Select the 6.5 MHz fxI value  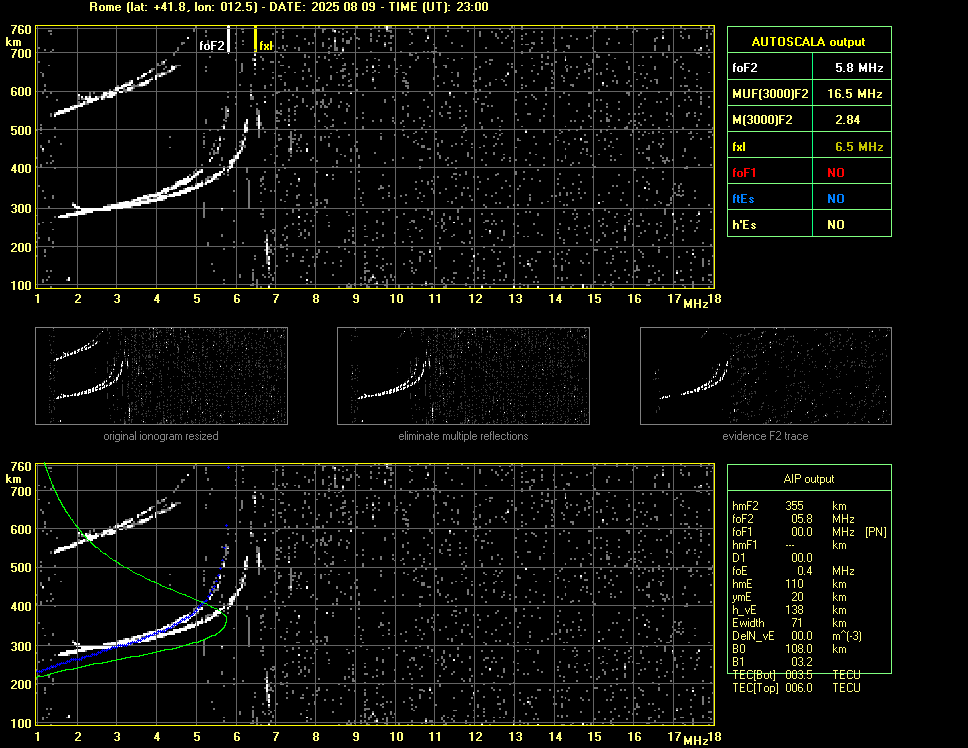(x=859, y=147)
